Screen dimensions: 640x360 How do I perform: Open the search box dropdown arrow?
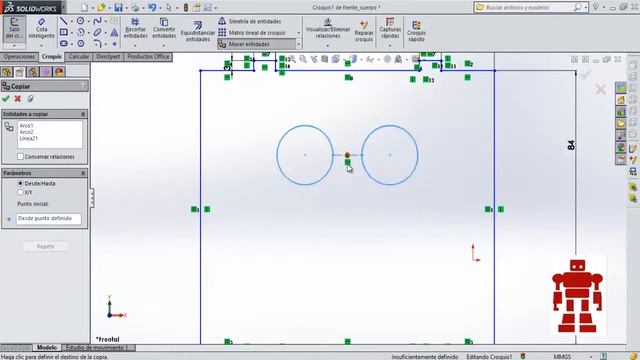[586, 7]
